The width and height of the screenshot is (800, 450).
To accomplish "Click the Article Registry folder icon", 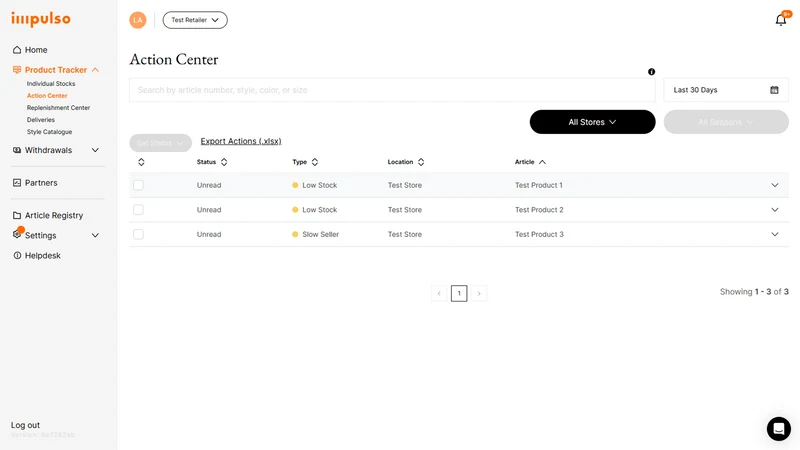I will (x=17, y=215).
